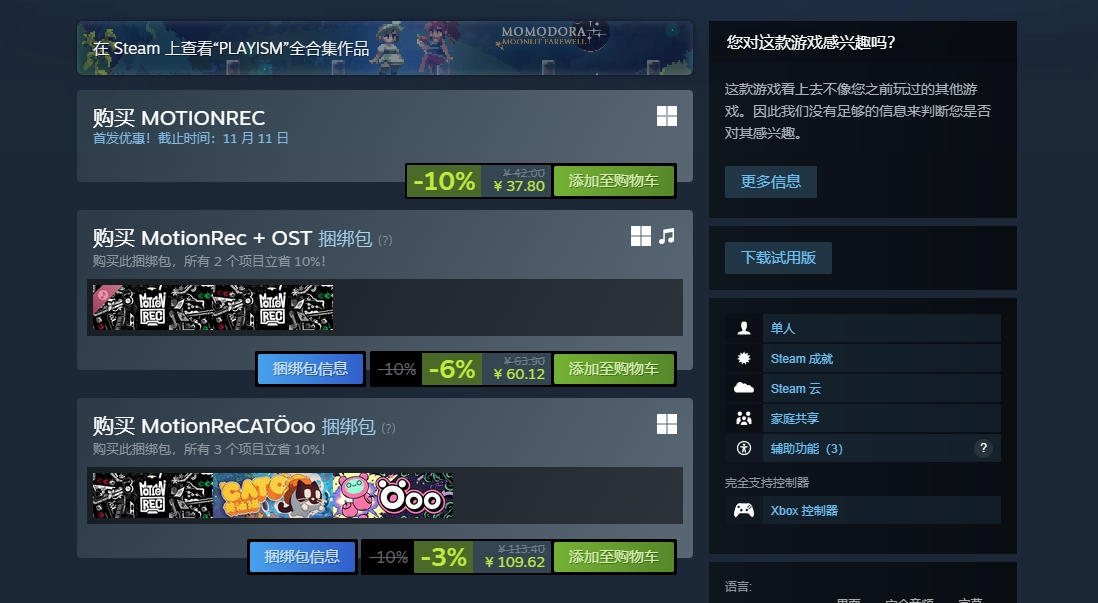This screenshot has height=603, width=1098.
Task: Open 更多信息 for more information
Action: [771, 182]
